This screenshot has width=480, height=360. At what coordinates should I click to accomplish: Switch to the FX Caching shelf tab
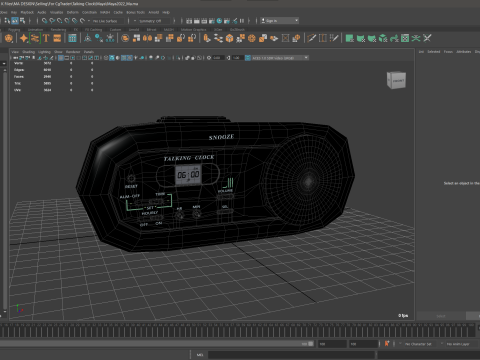(94, 30)
